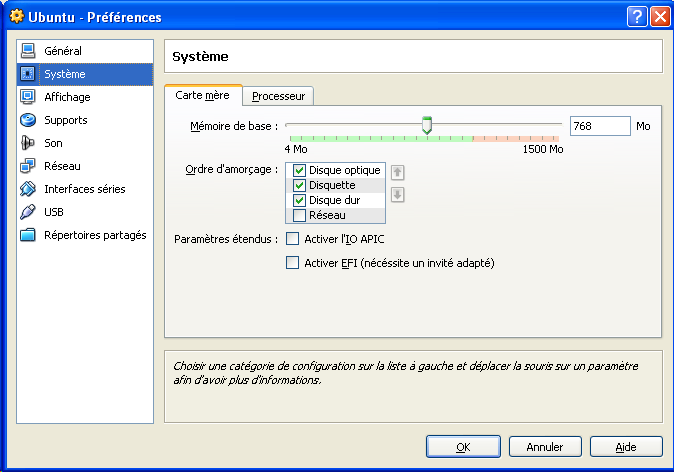Open the Supports disc icon

click(28, 120)
